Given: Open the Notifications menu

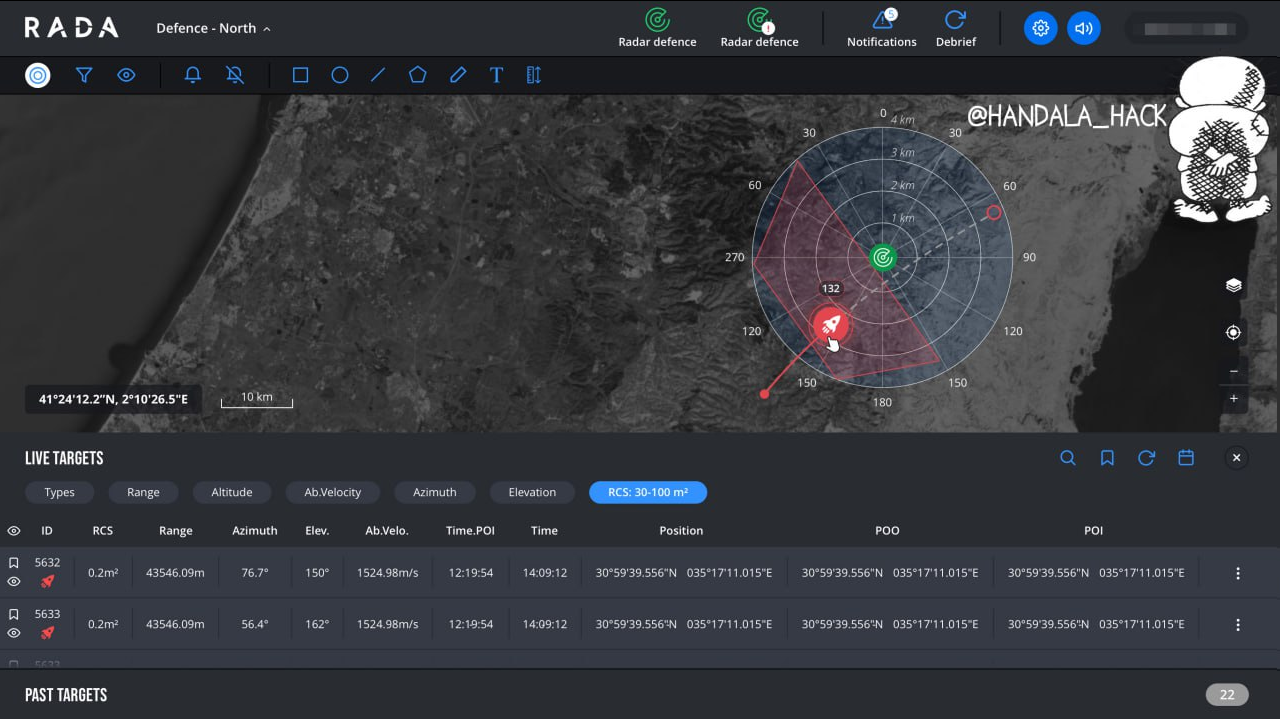Looking at the screenshot, I should 881,28.
